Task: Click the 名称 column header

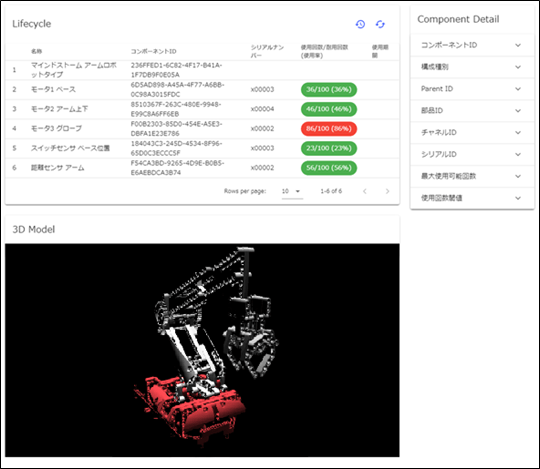Action: pyautogui.click(x=37, y=51)
